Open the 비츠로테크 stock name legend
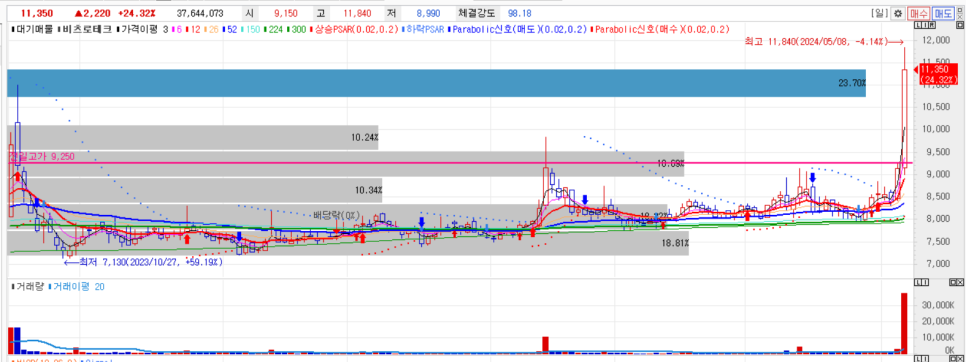Viewport: 966px width, 362px height. point(85,29)
